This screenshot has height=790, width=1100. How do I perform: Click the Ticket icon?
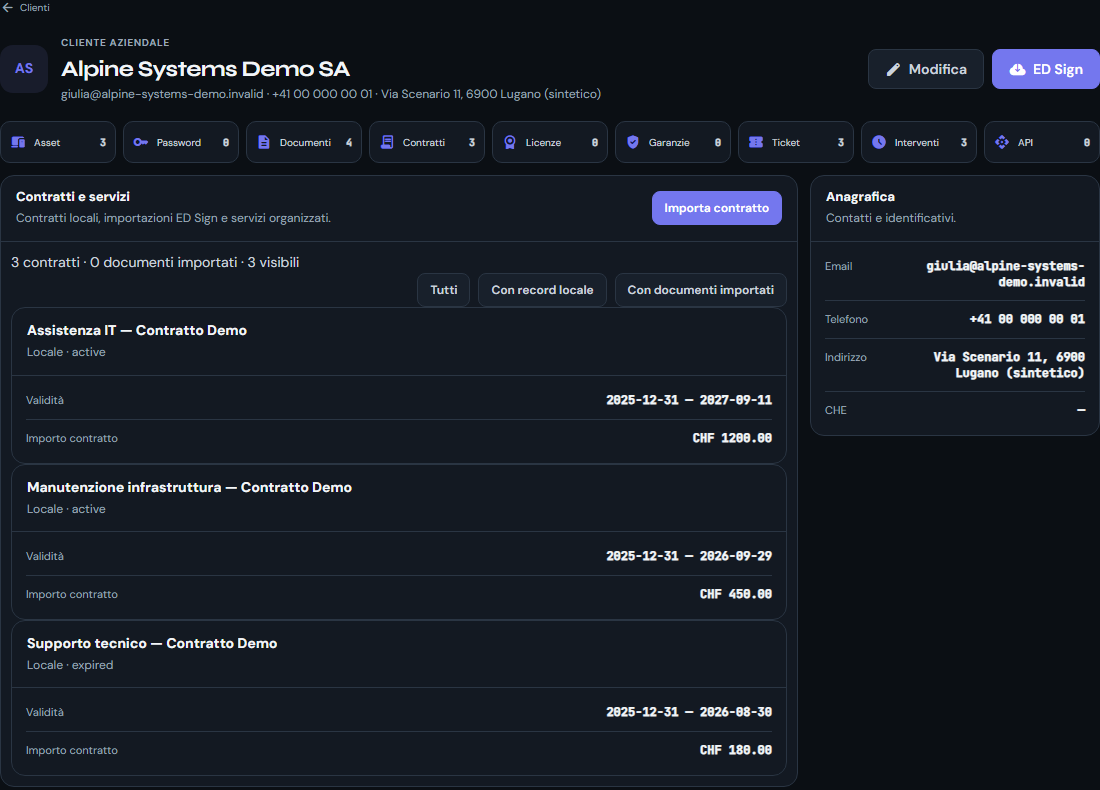coord(756,142)
